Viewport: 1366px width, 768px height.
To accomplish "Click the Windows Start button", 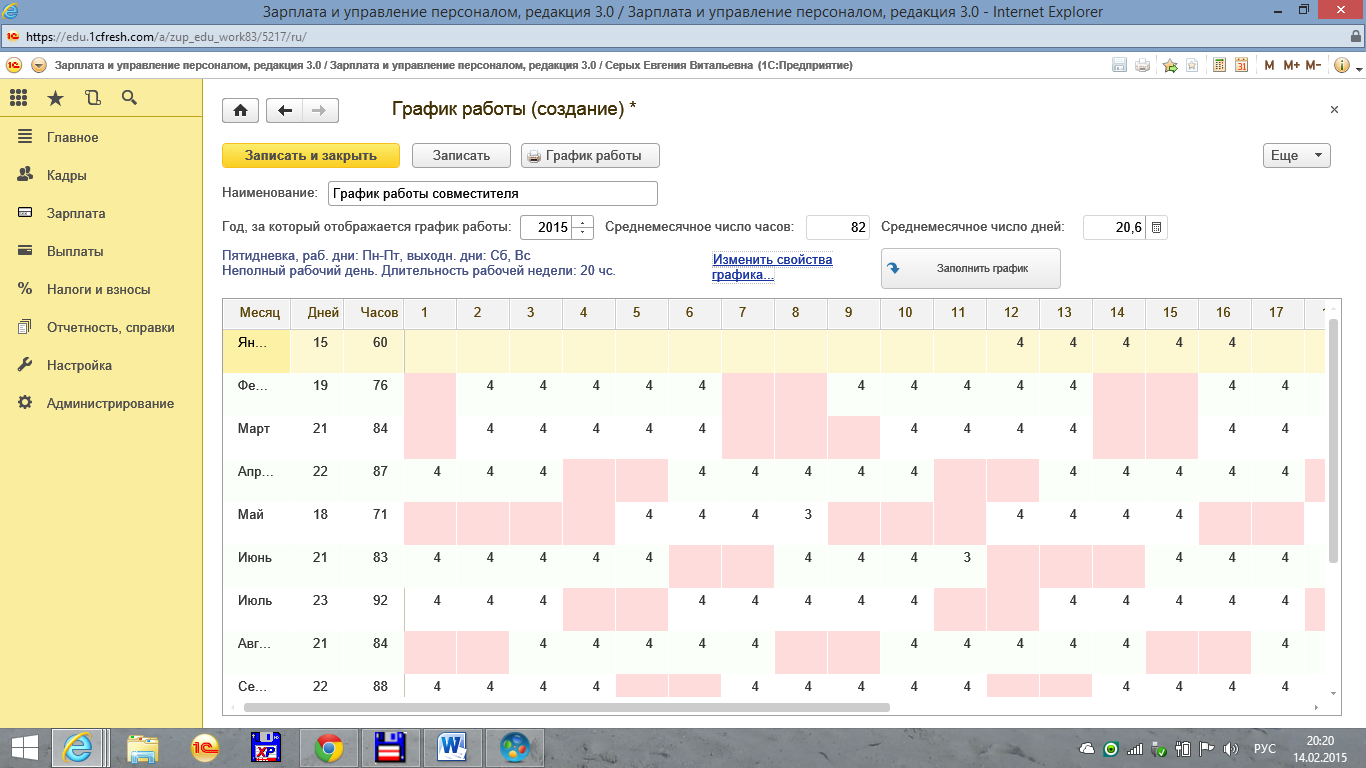I will click(x=24, y=747).
